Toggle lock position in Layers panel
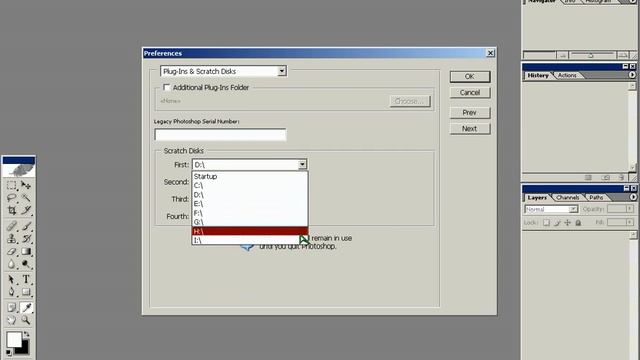This screenshot has width=640, height=360. pos(568,222)
